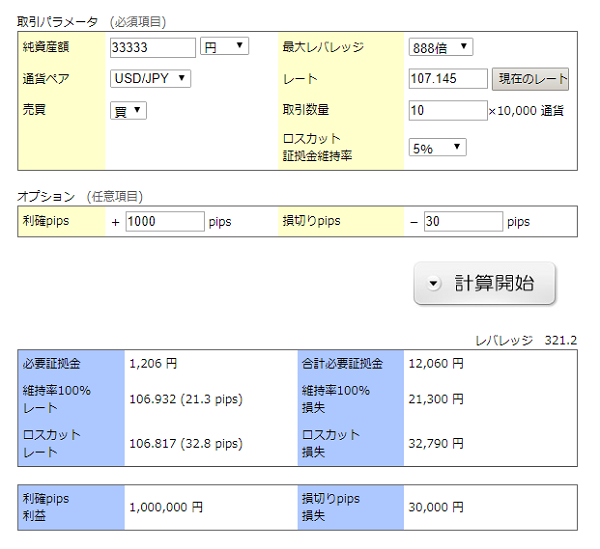Image resolution: width=600 pixels, height=549 pixels.
Task: Click the 取引パラメータ (必須項目) heading
Action: pyautogui.click(x=91, y=22)
